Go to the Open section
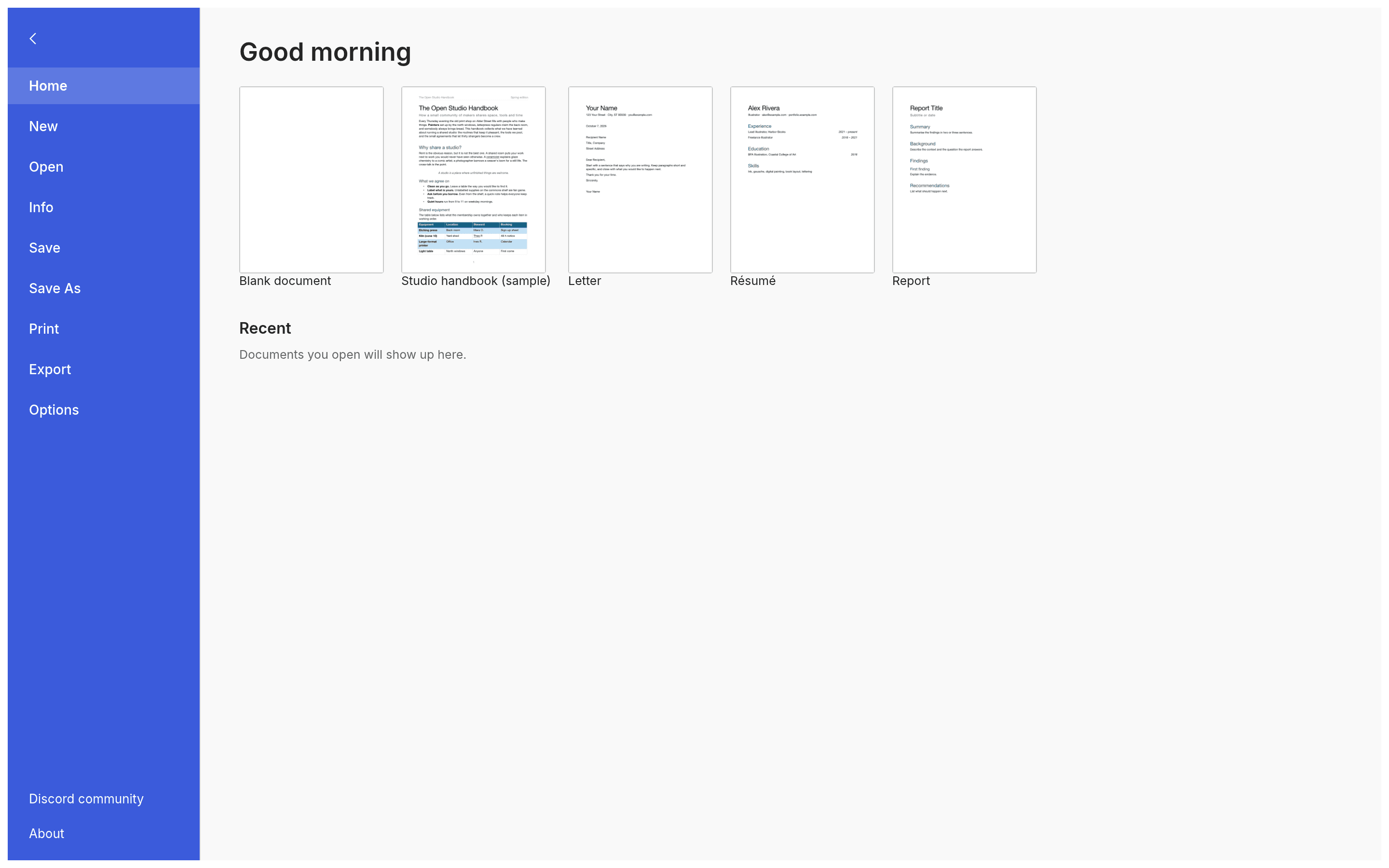 [103, 166]
